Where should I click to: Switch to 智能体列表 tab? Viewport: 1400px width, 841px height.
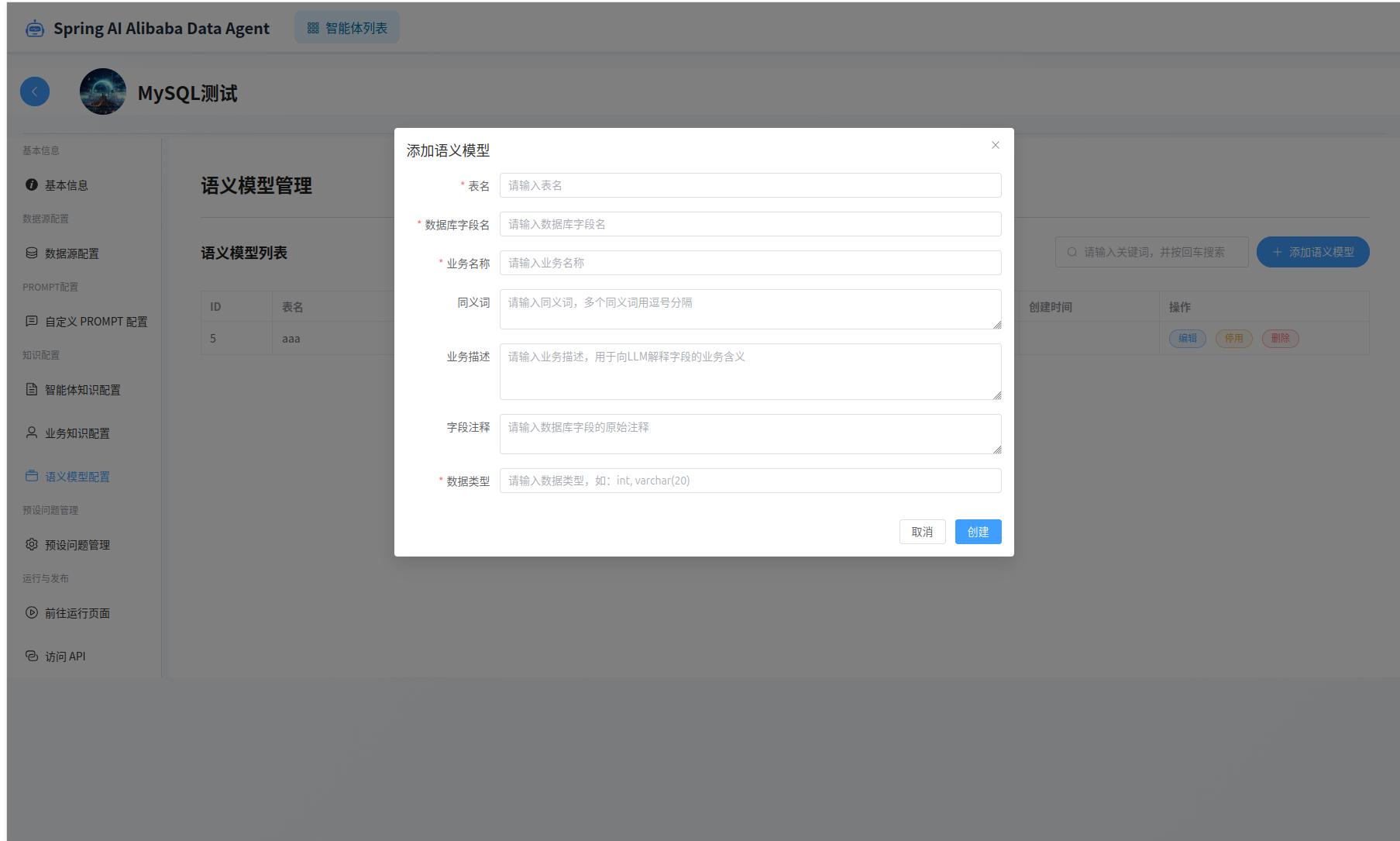pyautogui.click(x=347, y=28)
